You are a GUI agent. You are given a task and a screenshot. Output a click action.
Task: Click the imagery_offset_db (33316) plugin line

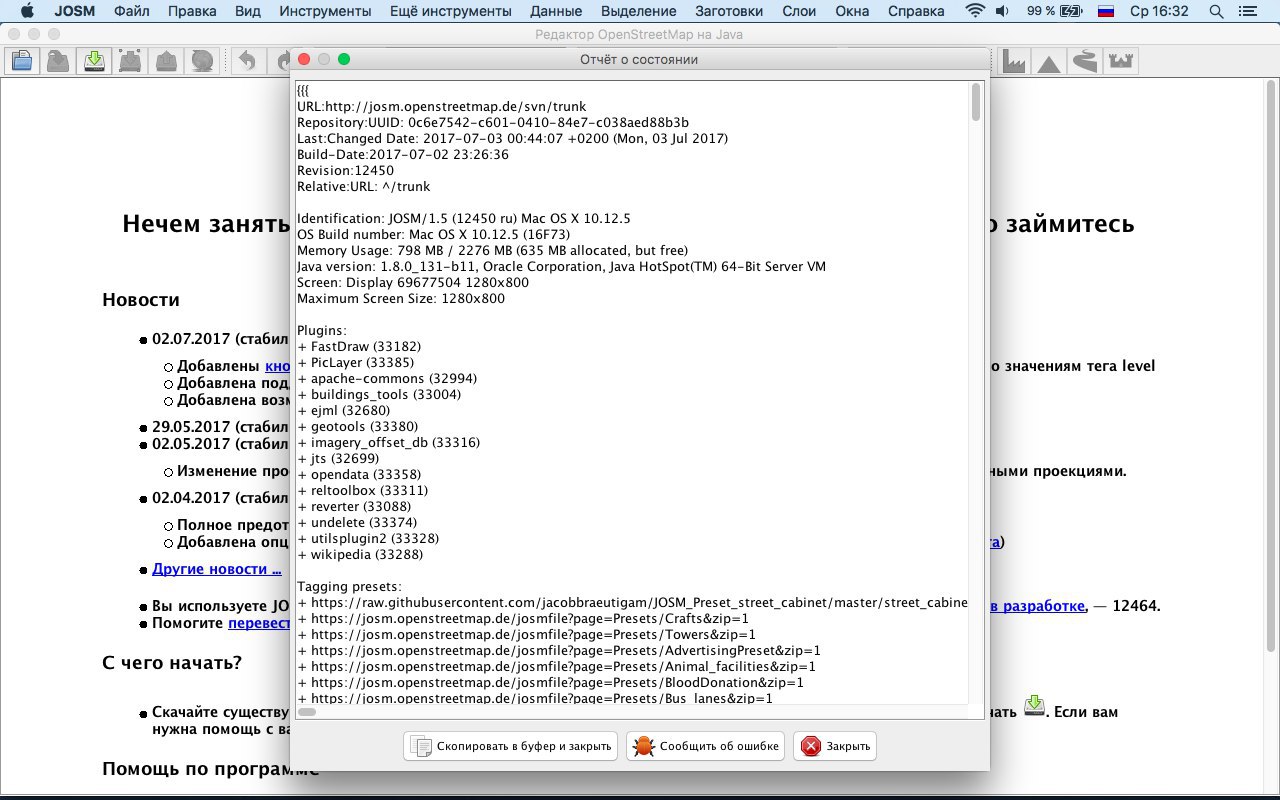(388, 442)
